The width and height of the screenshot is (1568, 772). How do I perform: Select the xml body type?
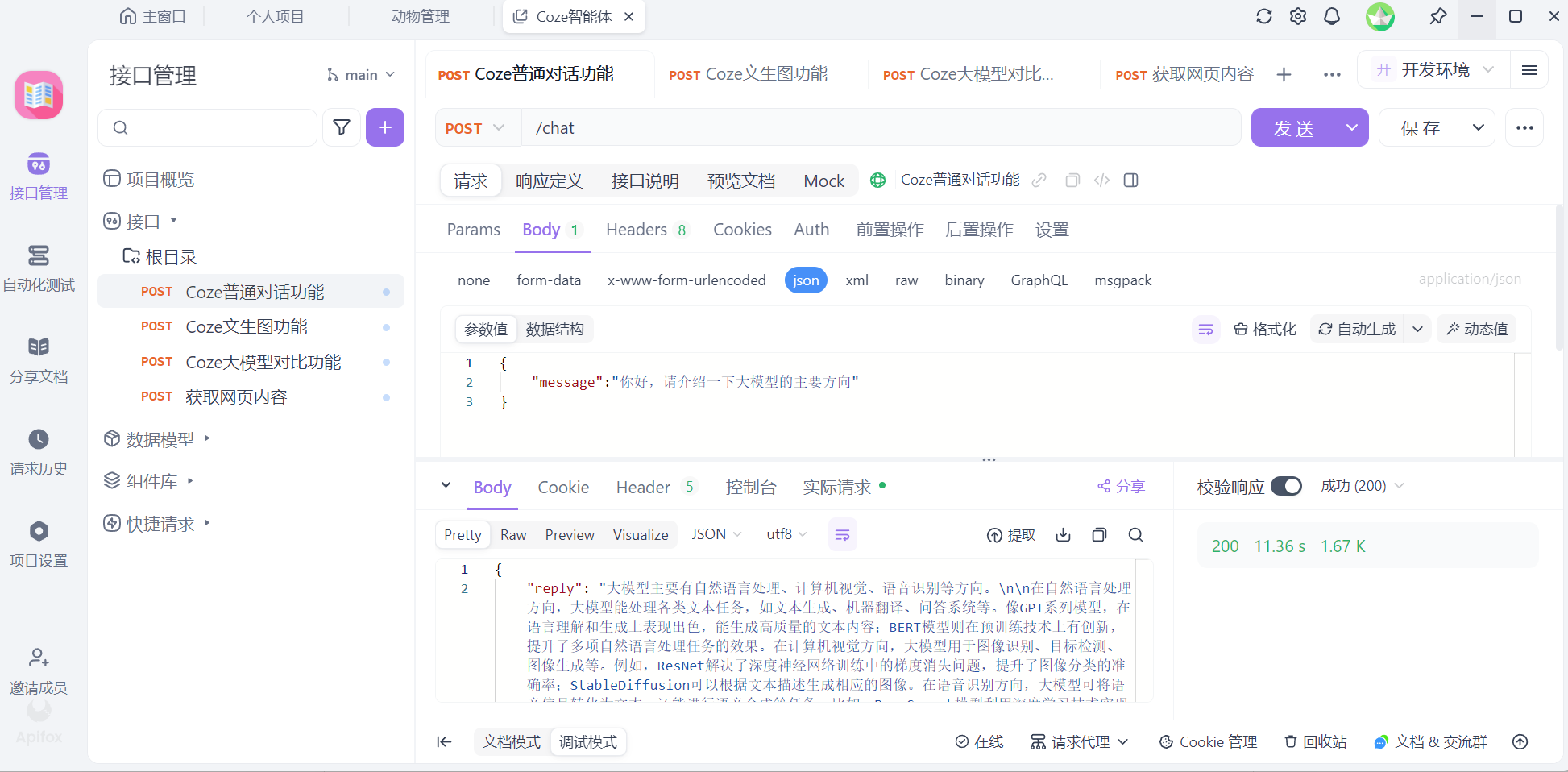(857, 280)
